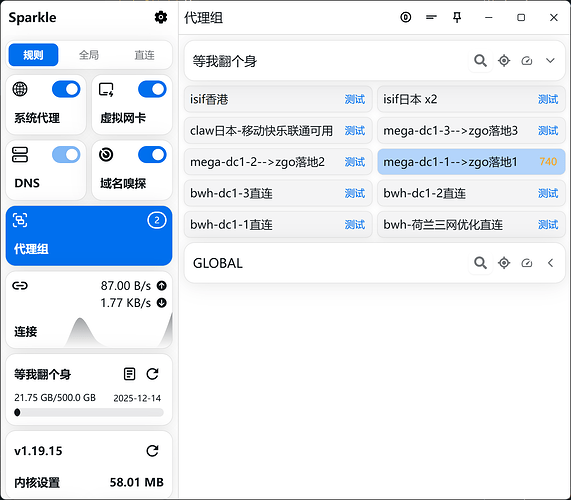571x500 pixels.
Task: Click the download arrow speed icon
Action: click(x=161, y=303)
